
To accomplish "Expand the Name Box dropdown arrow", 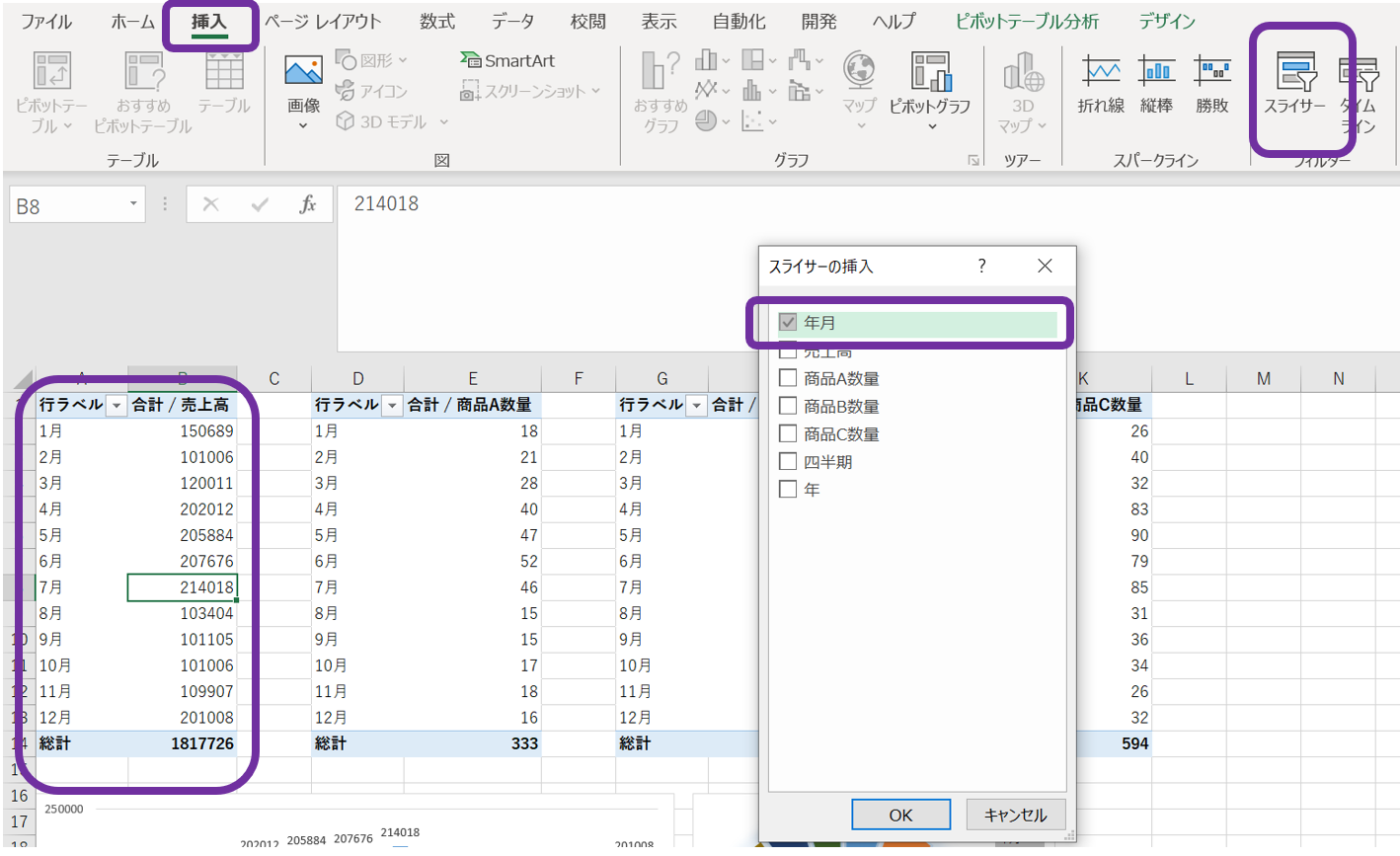I will [133, 204].
